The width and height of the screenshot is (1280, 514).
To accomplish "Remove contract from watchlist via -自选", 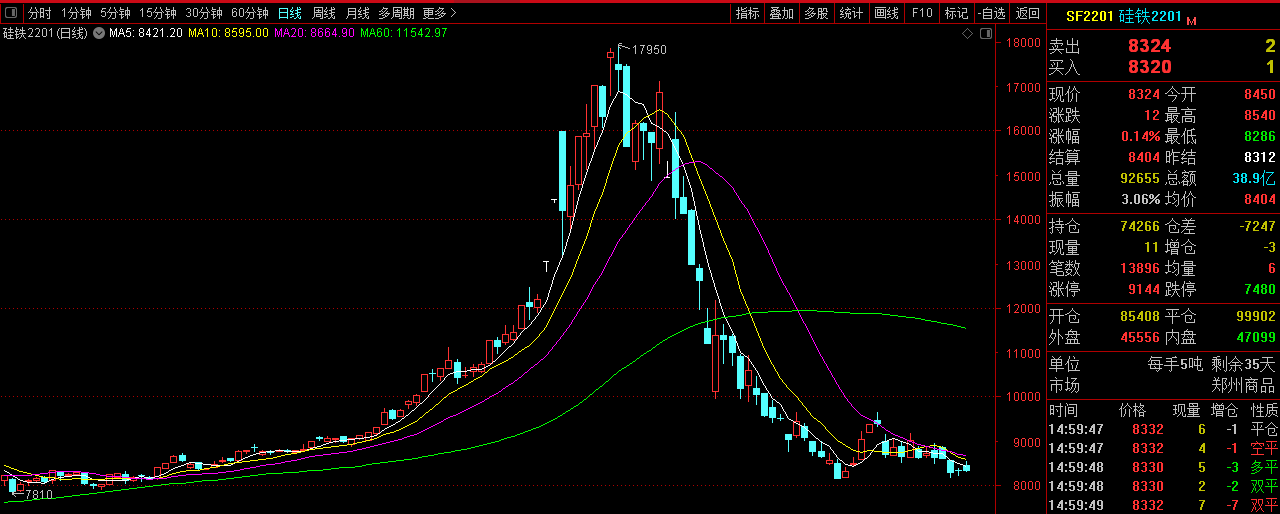I will [991, 13].
